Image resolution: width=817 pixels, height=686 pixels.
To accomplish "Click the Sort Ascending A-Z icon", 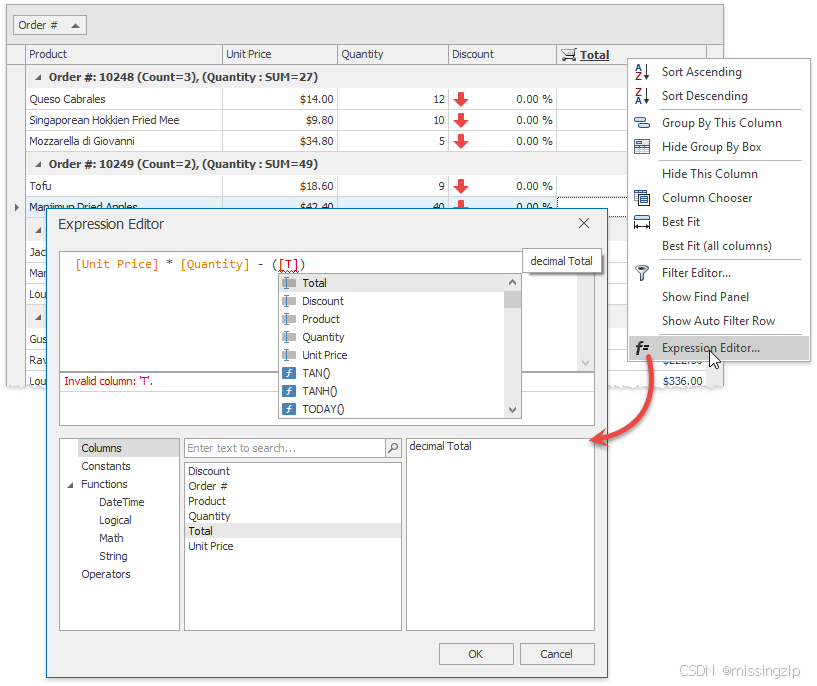I will 642,72.
